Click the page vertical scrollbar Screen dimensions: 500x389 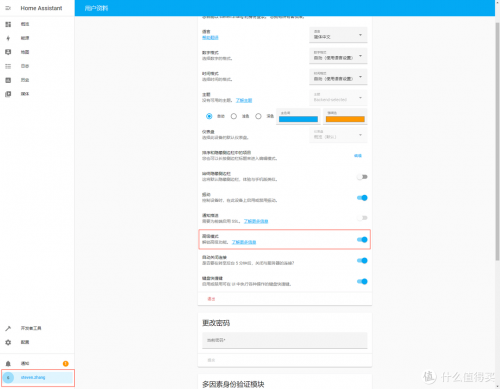497,142
